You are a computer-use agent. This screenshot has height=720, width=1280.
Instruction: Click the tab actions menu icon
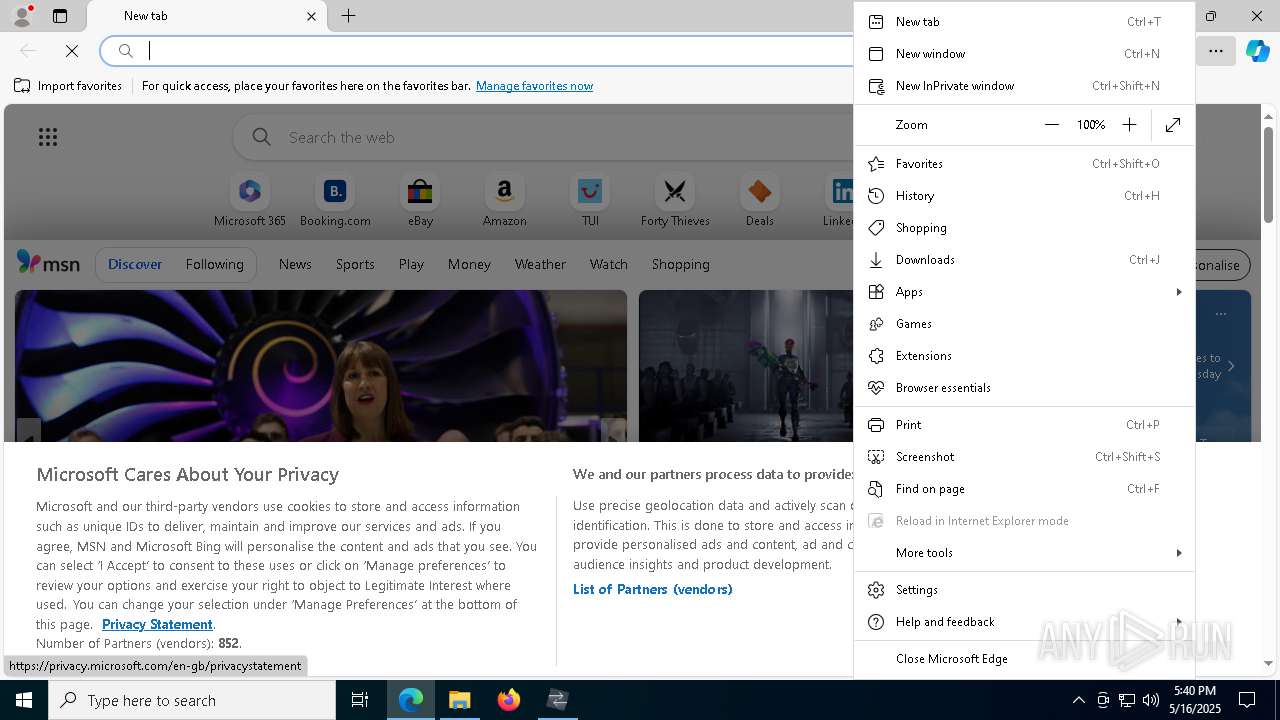60,16
